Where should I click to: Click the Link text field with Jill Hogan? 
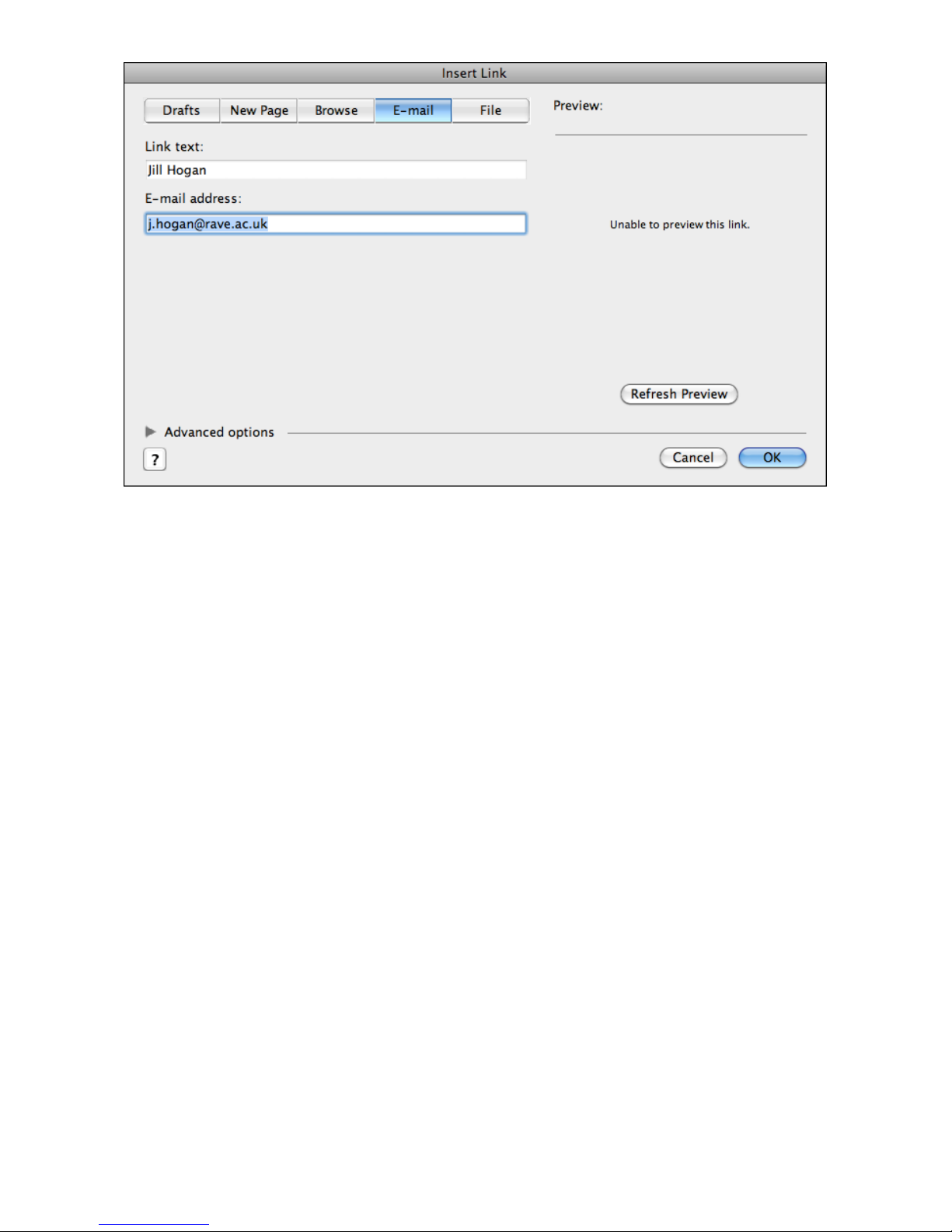click(x=336, y=170)
